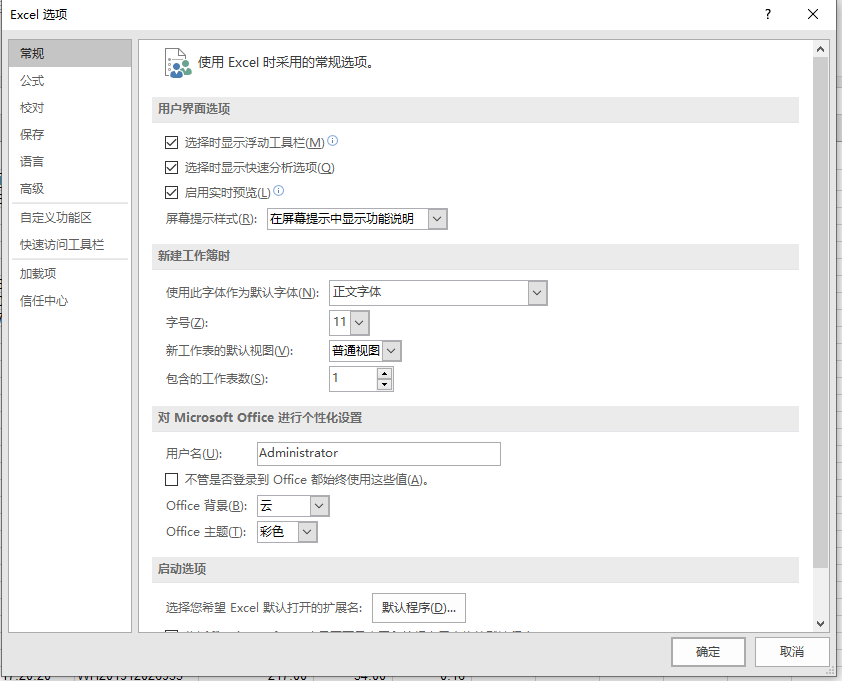Image resolution: width=842 pixels, height=681 pixels.
Task: Click info icon beside 启用实时预览
Action: [279, 190]
